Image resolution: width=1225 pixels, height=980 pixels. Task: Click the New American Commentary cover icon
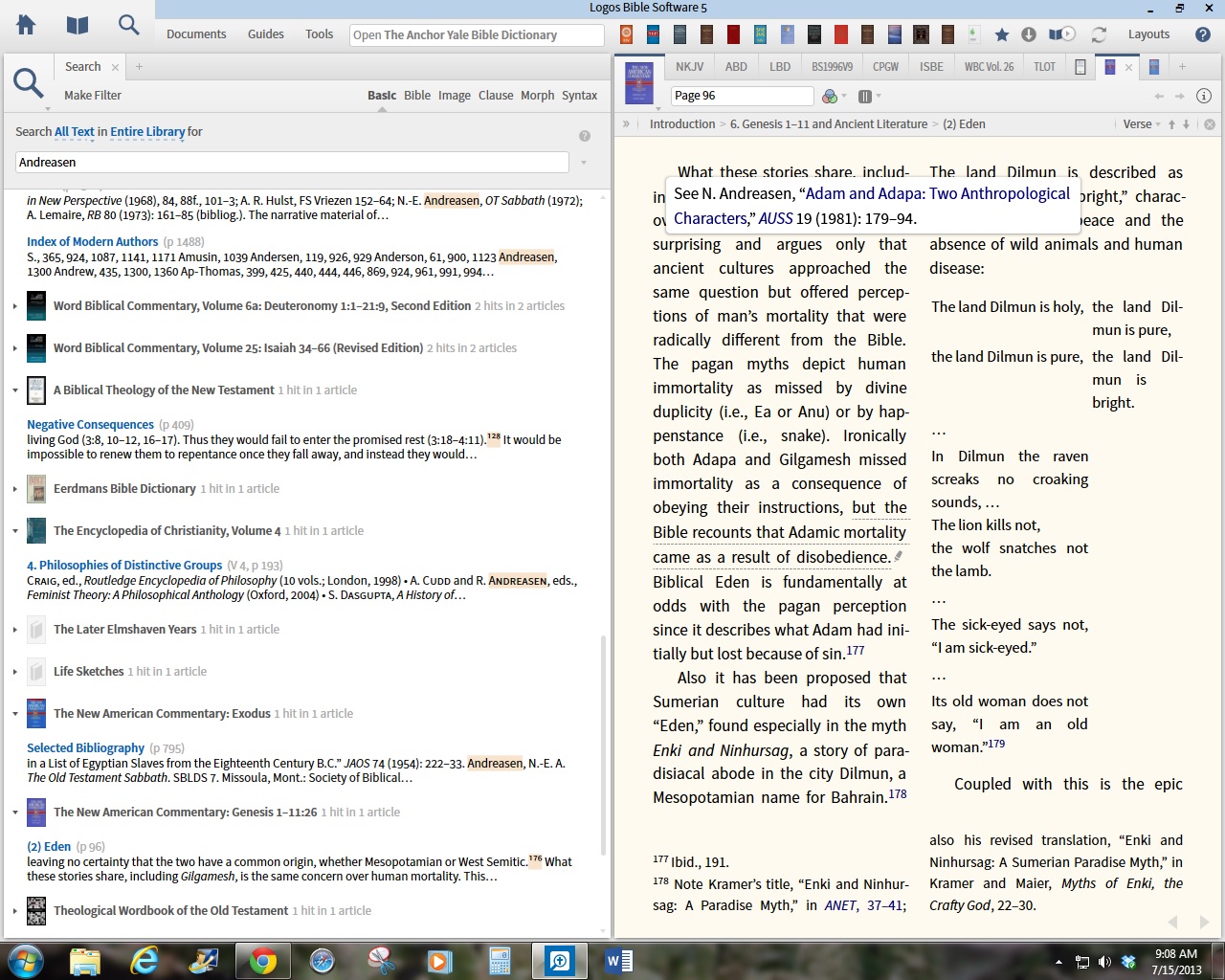click(638, 82)
